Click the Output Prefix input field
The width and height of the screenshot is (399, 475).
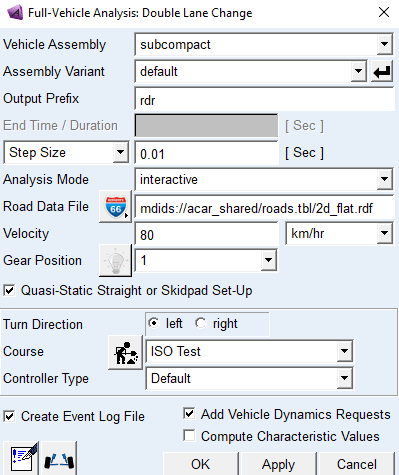click(x=265, y=99)
